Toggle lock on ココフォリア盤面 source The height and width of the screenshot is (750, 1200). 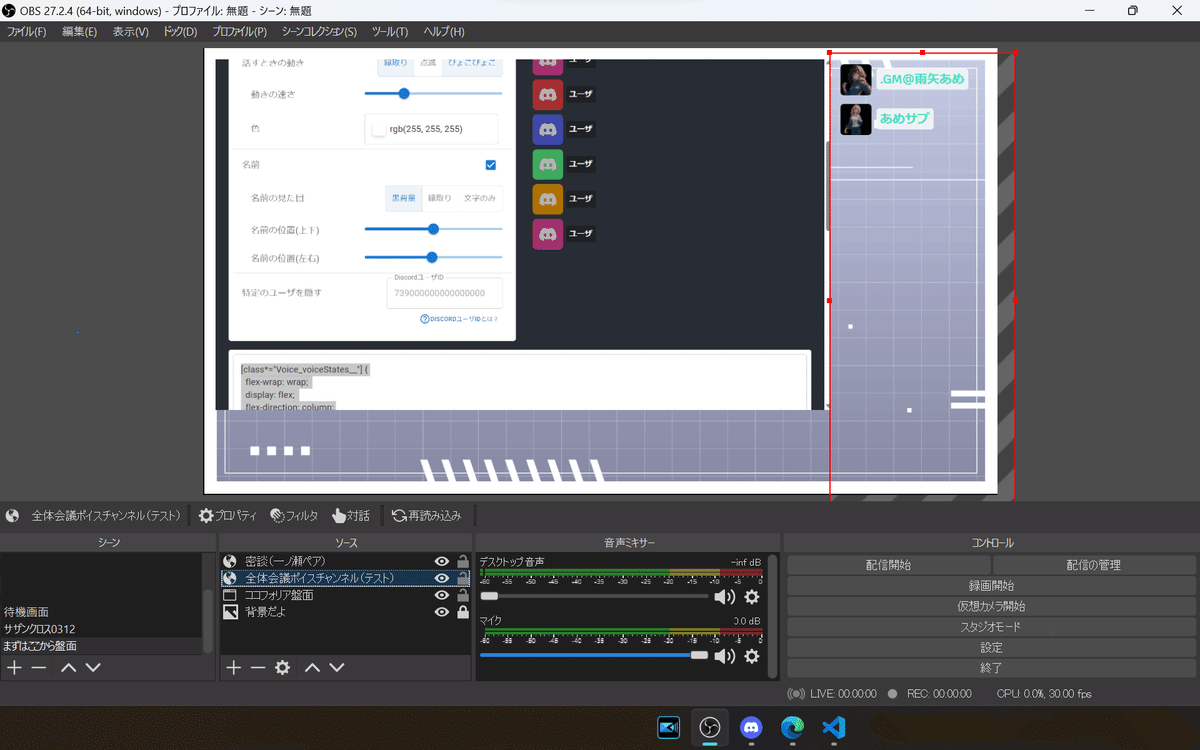click(x=462, y=595)
